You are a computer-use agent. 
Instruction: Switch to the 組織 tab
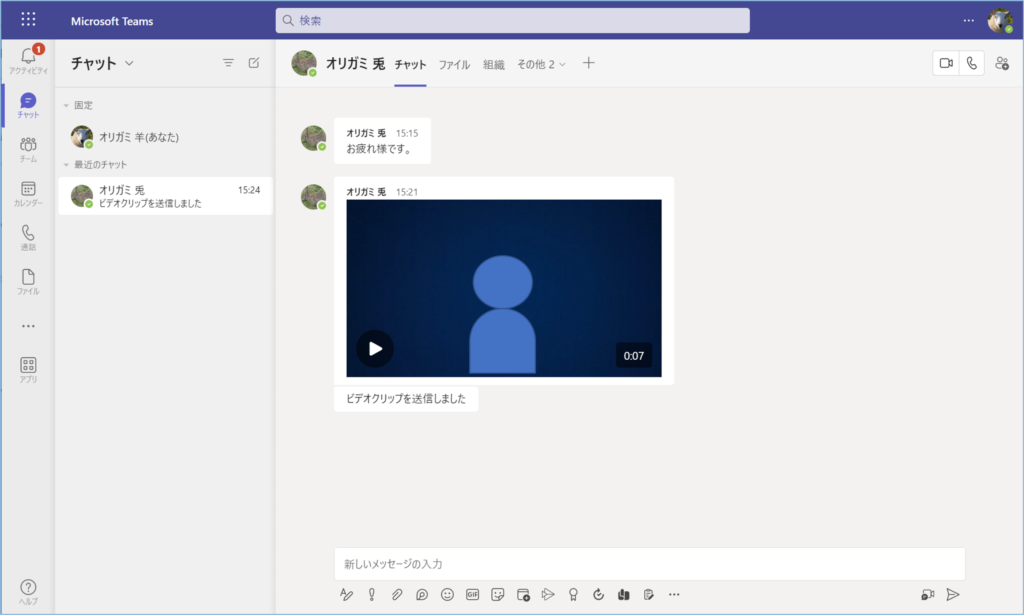tap(493, 64)
